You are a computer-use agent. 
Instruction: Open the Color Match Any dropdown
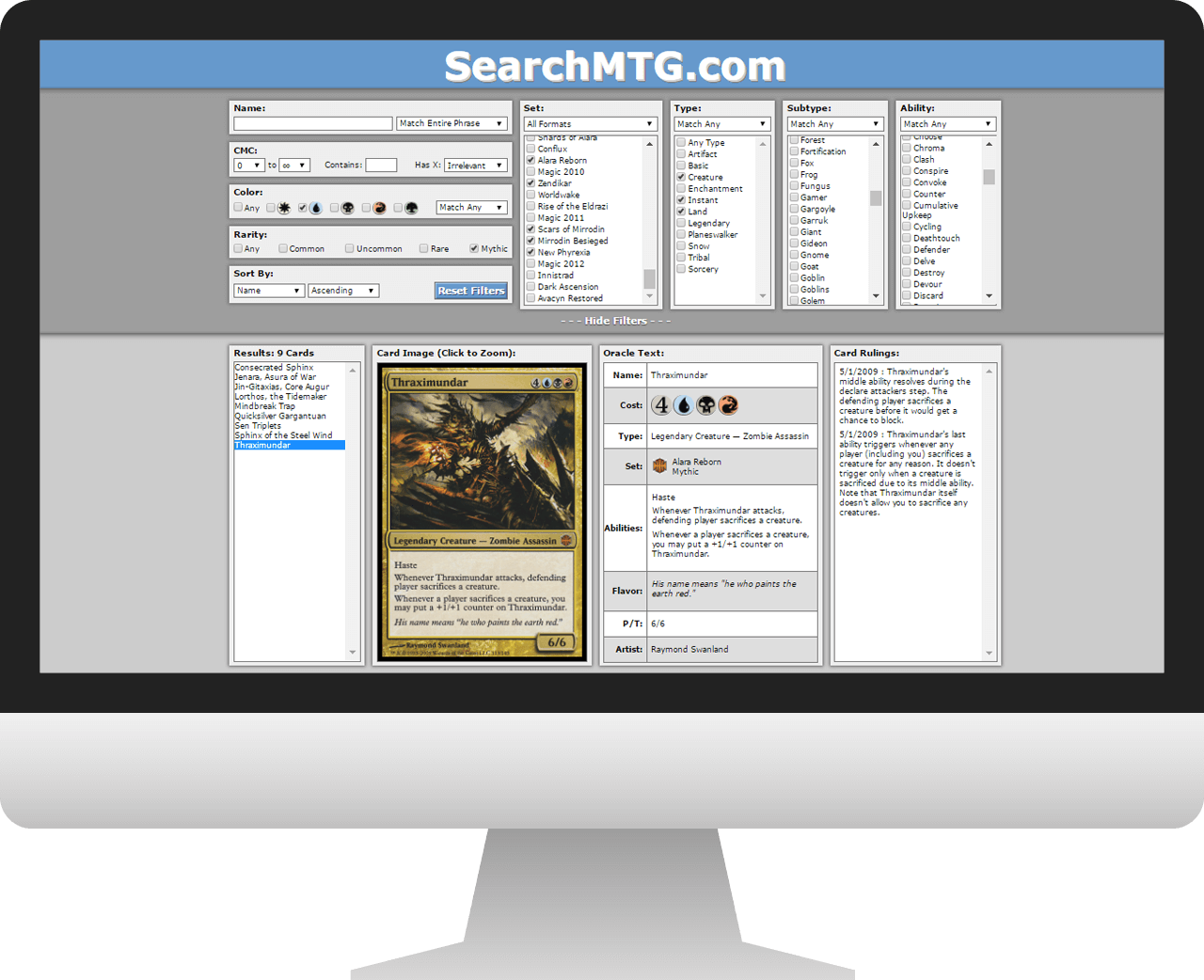tap(472, 207)
